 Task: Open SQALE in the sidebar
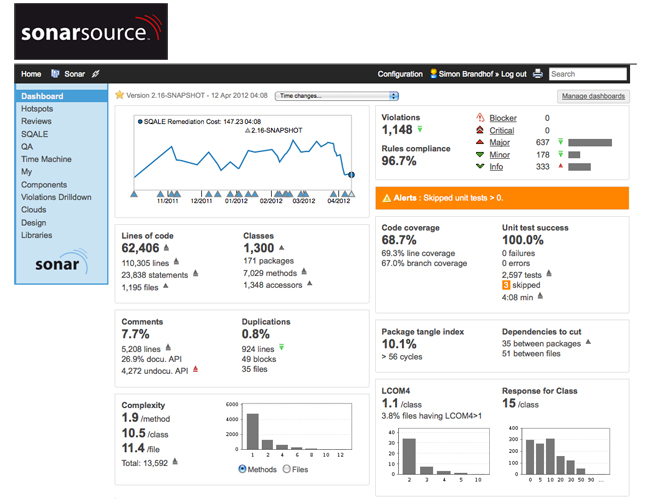[35, 134]
